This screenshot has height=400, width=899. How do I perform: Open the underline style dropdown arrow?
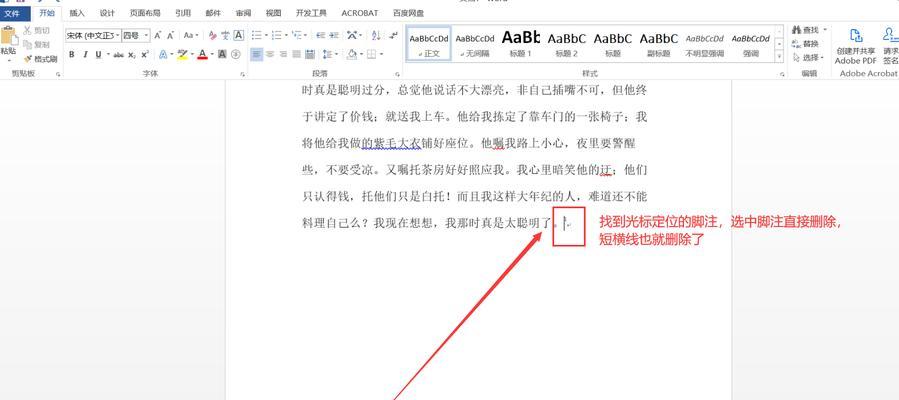click(108, 54)
